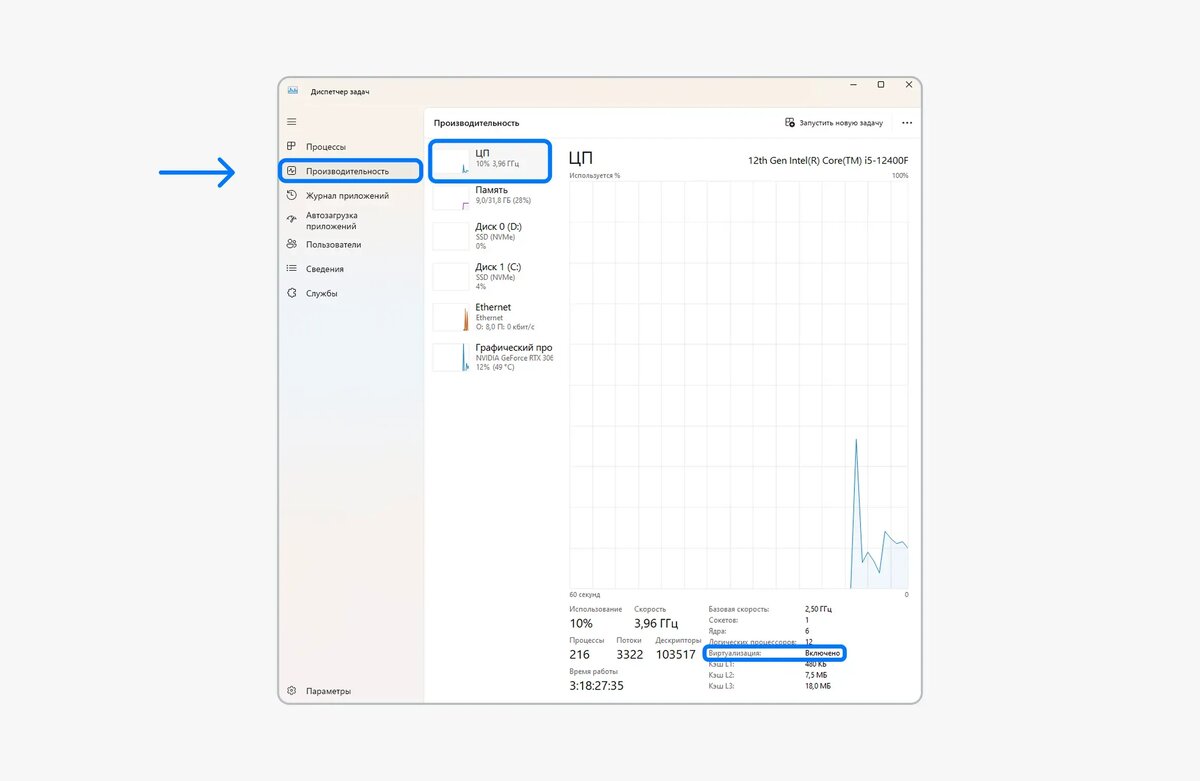Click the Потоки count 3322
Image resolution: width=1200 pixels, height=781 pixels.
click(x=629, y=654)
